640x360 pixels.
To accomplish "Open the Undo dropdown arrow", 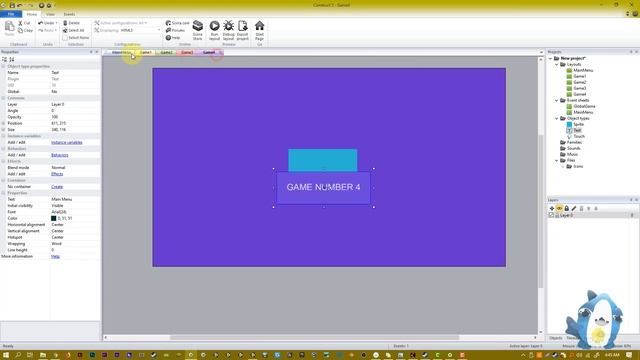I will coord(56,23).
